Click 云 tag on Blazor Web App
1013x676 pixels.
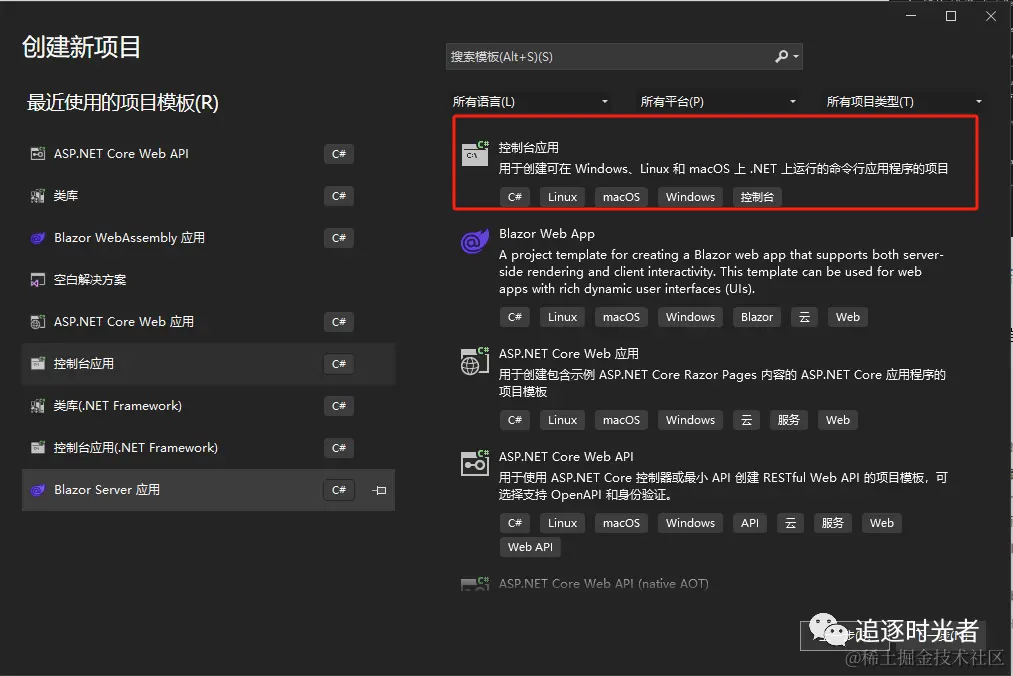click(x=804, y=317)
